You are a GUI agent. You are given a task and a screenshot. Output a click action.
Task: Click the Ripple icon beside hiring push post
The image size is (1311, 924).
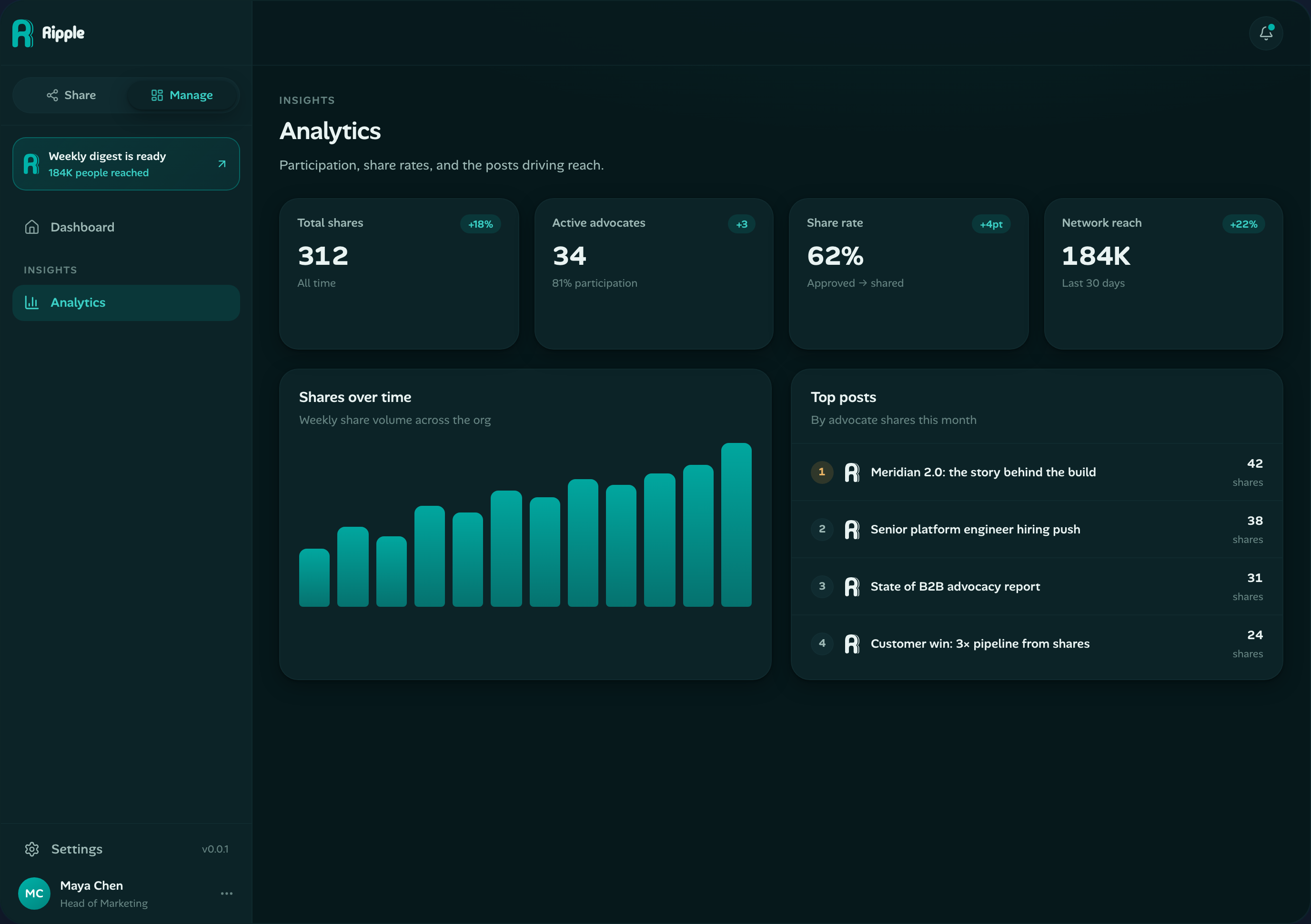(852, 529)
